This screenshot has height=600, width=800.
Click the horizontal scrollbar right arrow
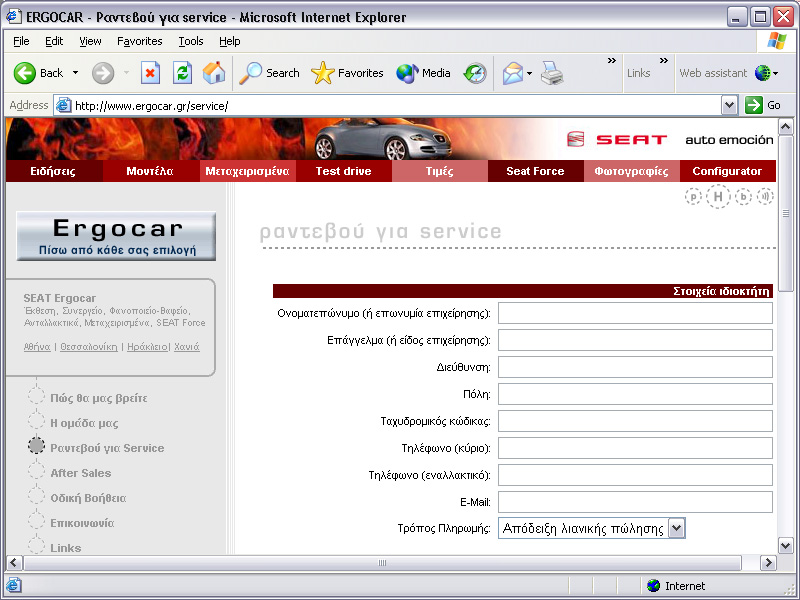click(x=768, y=563)
